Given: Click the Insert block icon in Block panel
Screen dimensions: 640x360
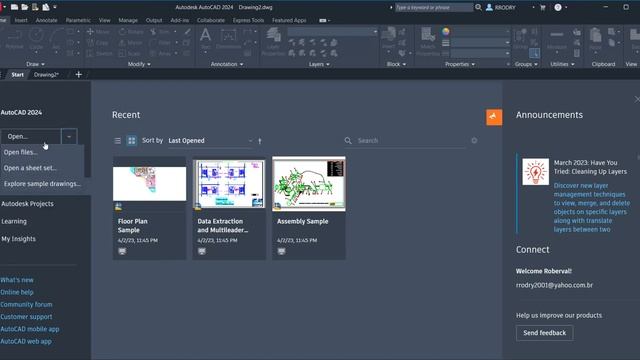Looking at the screenshot, I should 389,39.
